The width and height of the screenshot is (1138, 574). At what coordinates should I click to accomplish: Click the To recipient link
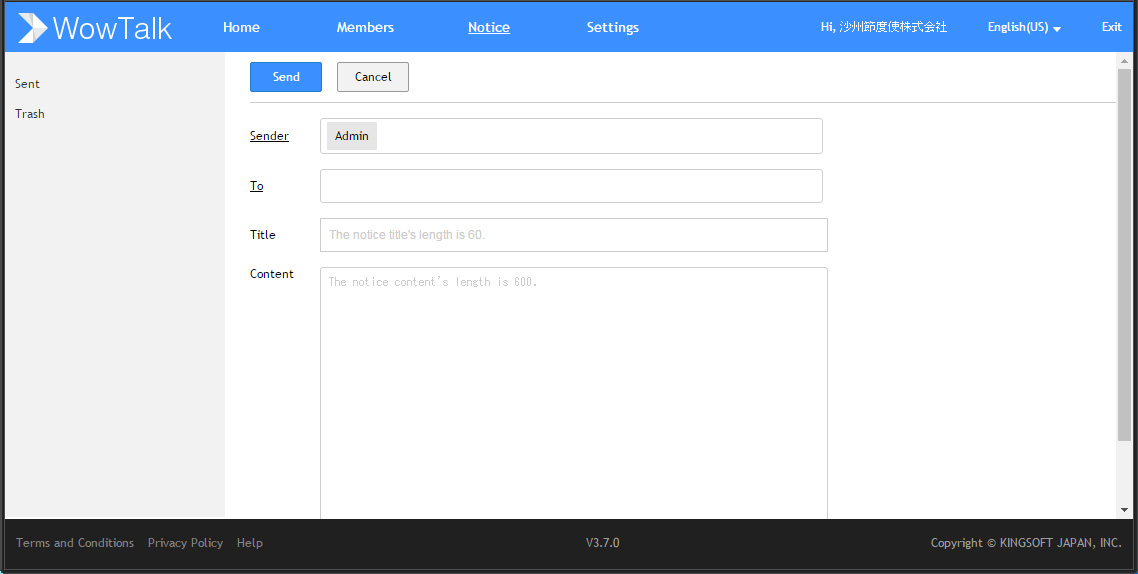pos(257,186)
